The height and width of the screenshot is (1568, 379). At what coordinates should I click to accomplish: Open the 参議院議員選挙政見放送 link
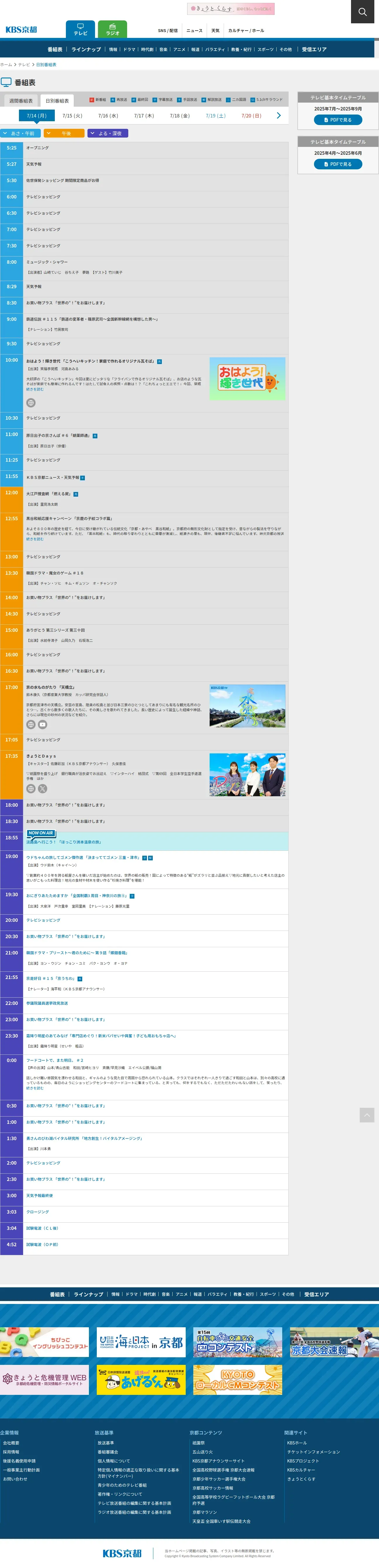(47, 1003)
